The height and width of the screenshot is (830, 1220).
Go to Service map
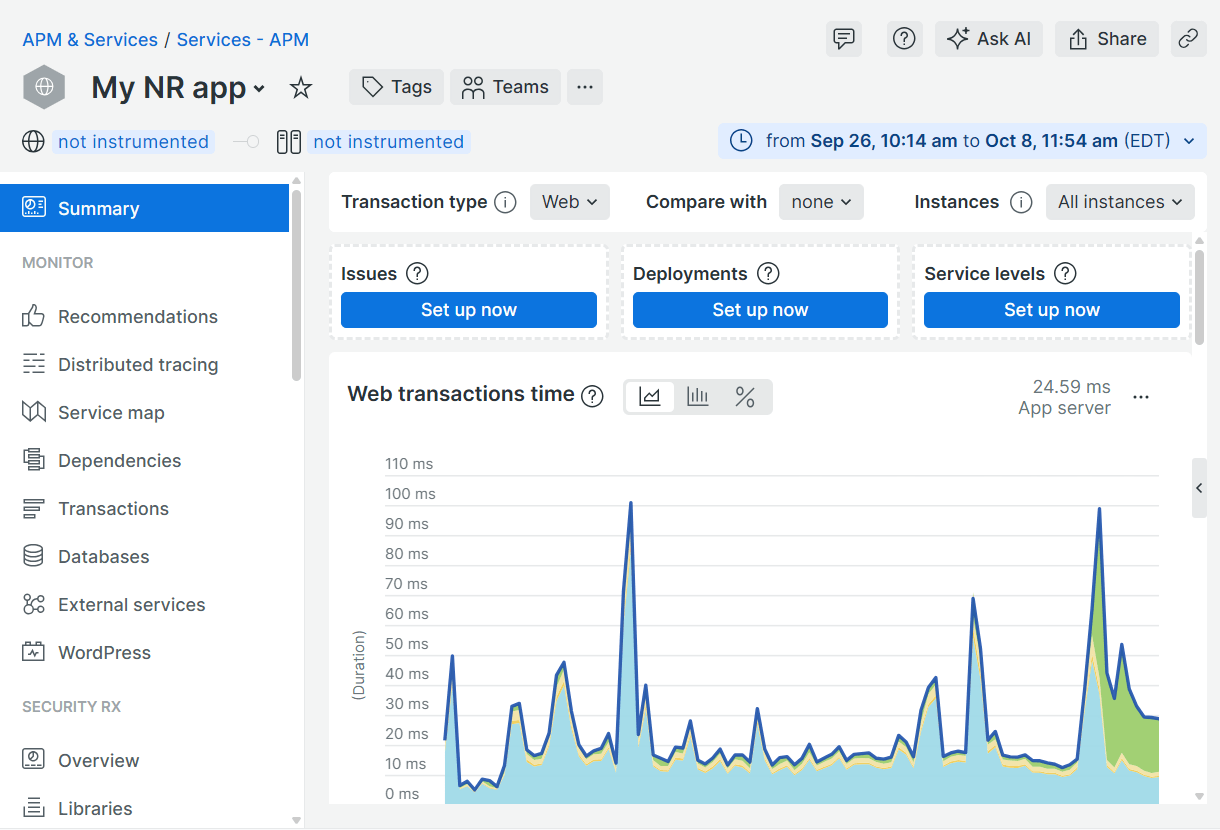click(x=111, y=413)
